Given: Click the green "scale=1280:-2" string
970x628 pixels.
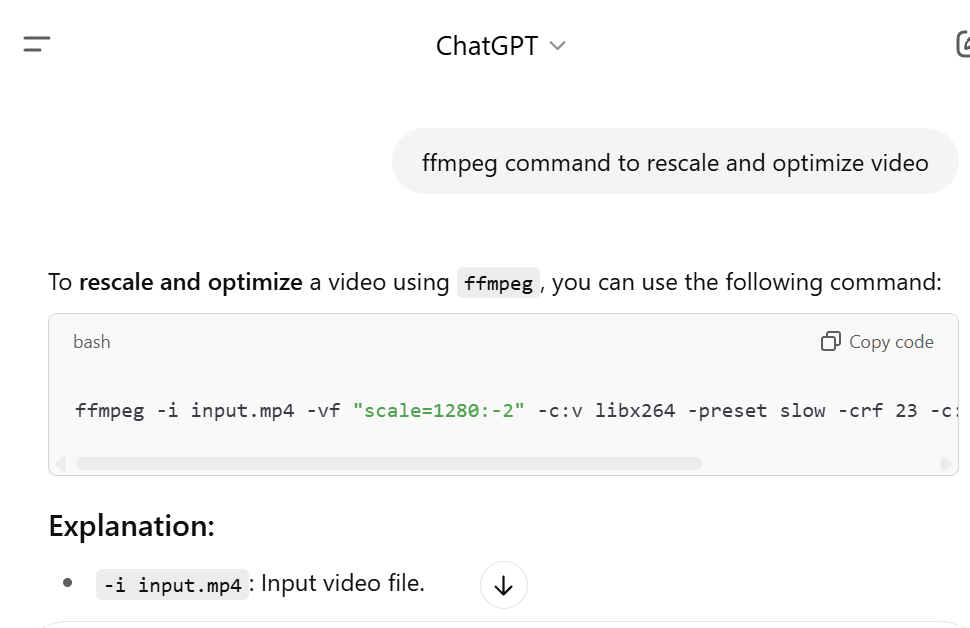Looking at the screenshot, I should click(439, 411).
